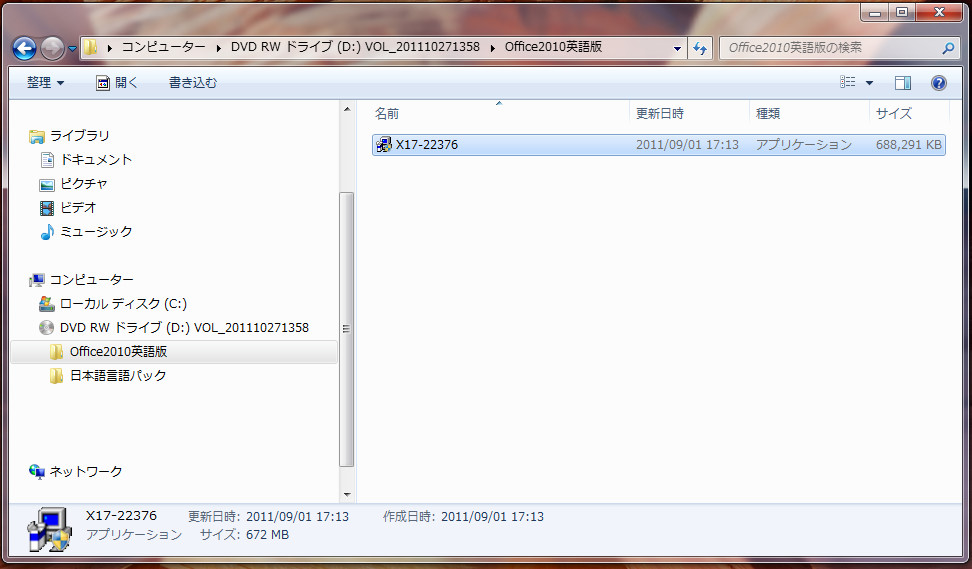Image resolution: width=972 pixels, height=569 pixels.
Task: Open the recent pages dropdown arrow
Action: 72,48
